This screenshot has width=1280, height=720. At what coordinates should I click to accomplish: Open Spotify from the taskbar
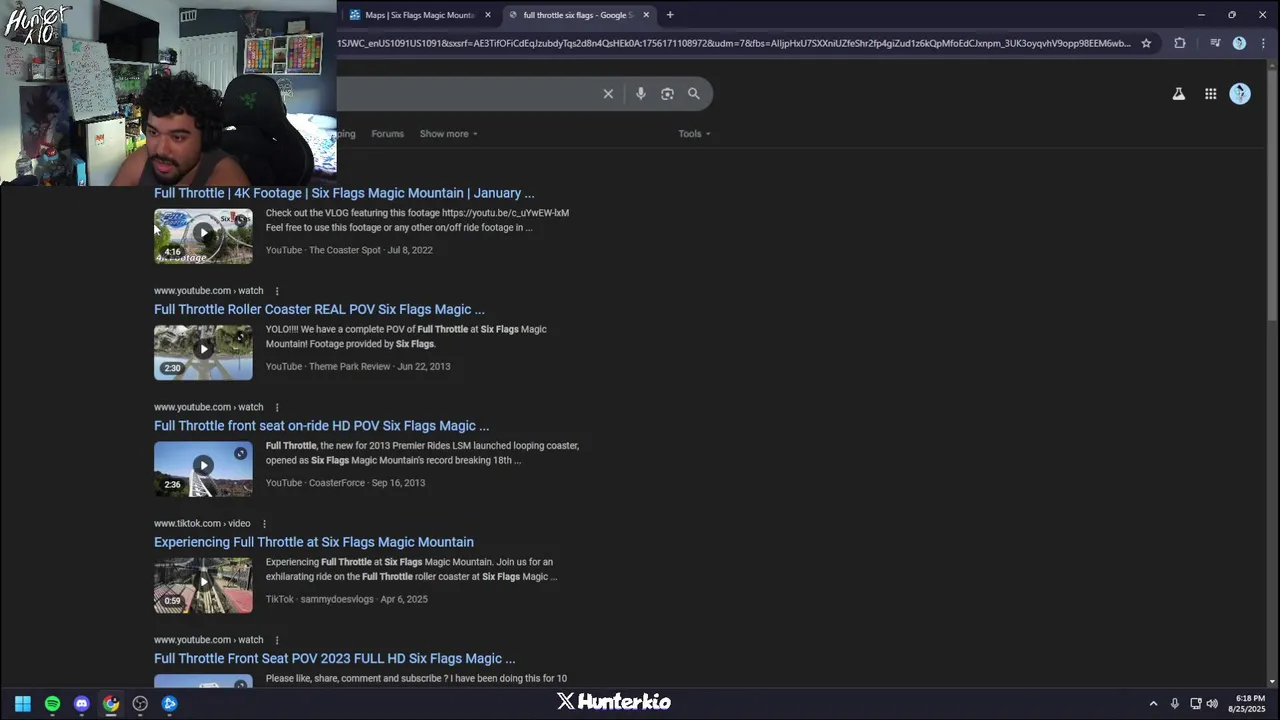(x=52, y=703)
